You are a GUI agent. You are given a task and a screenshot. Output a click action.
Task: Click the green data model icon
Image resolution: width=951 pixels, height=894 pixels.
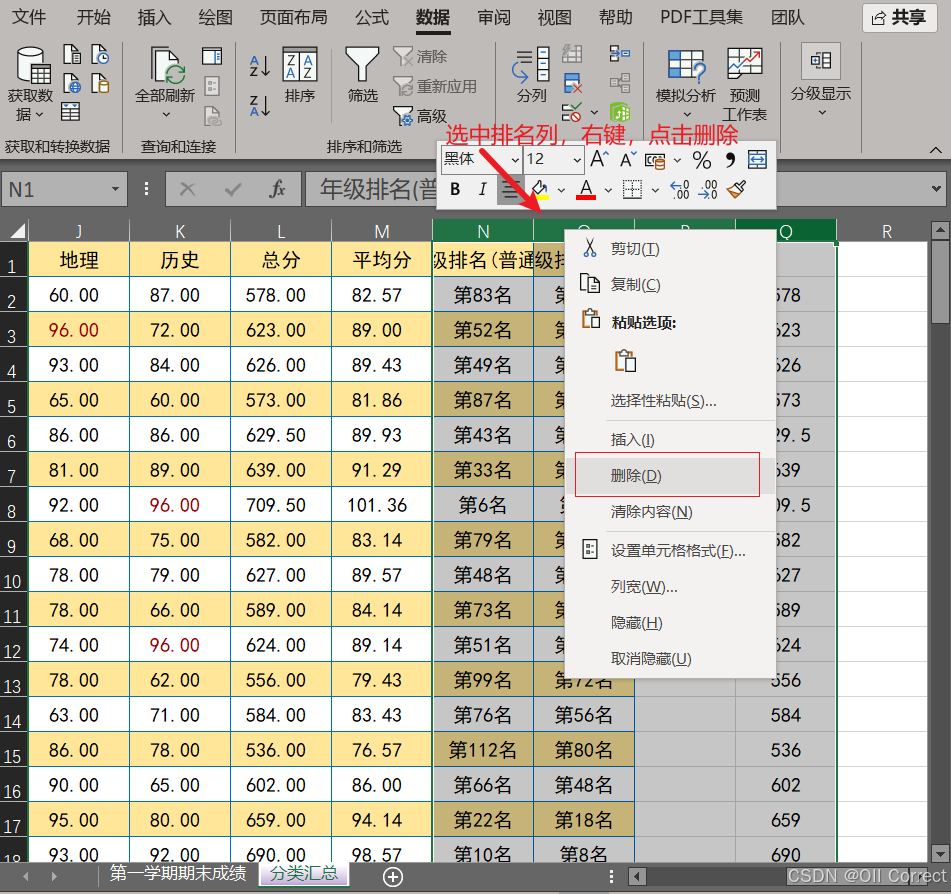click(x=620, y=112)
